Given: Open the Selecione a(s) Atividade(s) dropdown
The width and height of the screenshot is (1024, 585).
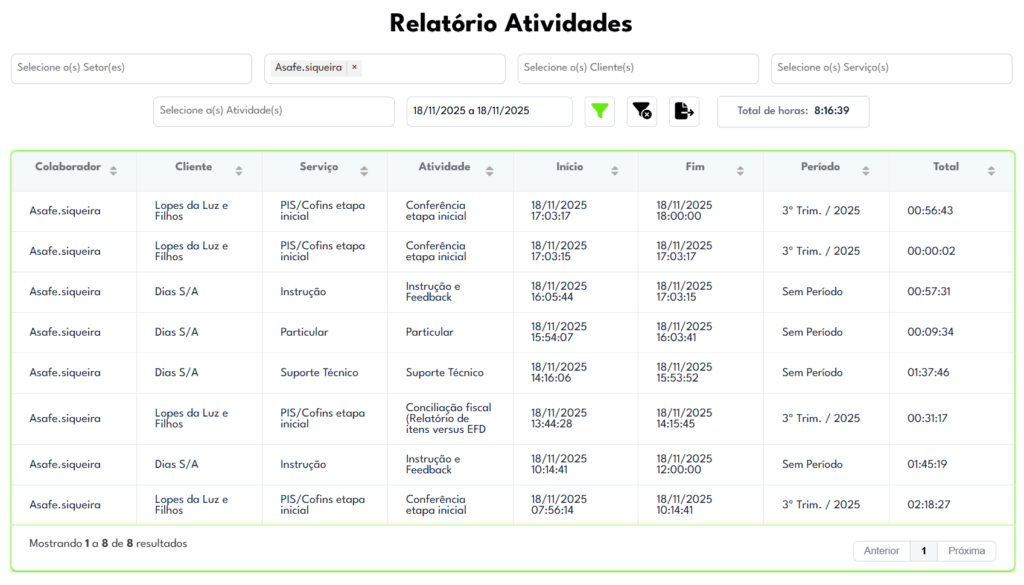Looking at the screenshot, I should (x=273, y=111).
